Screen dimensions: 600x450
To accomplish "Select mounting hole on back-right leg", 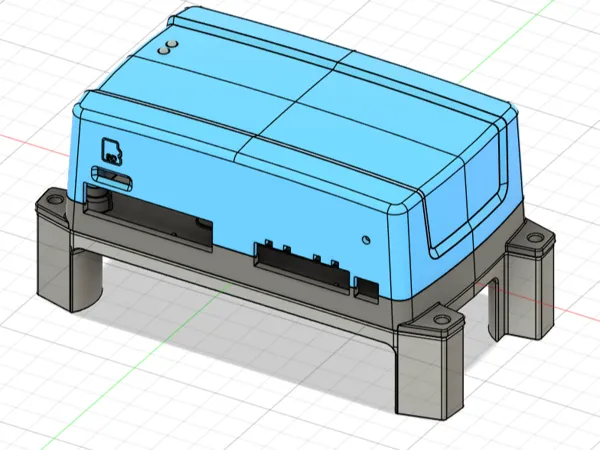I will pyautogui.click(x=535, y=238).
